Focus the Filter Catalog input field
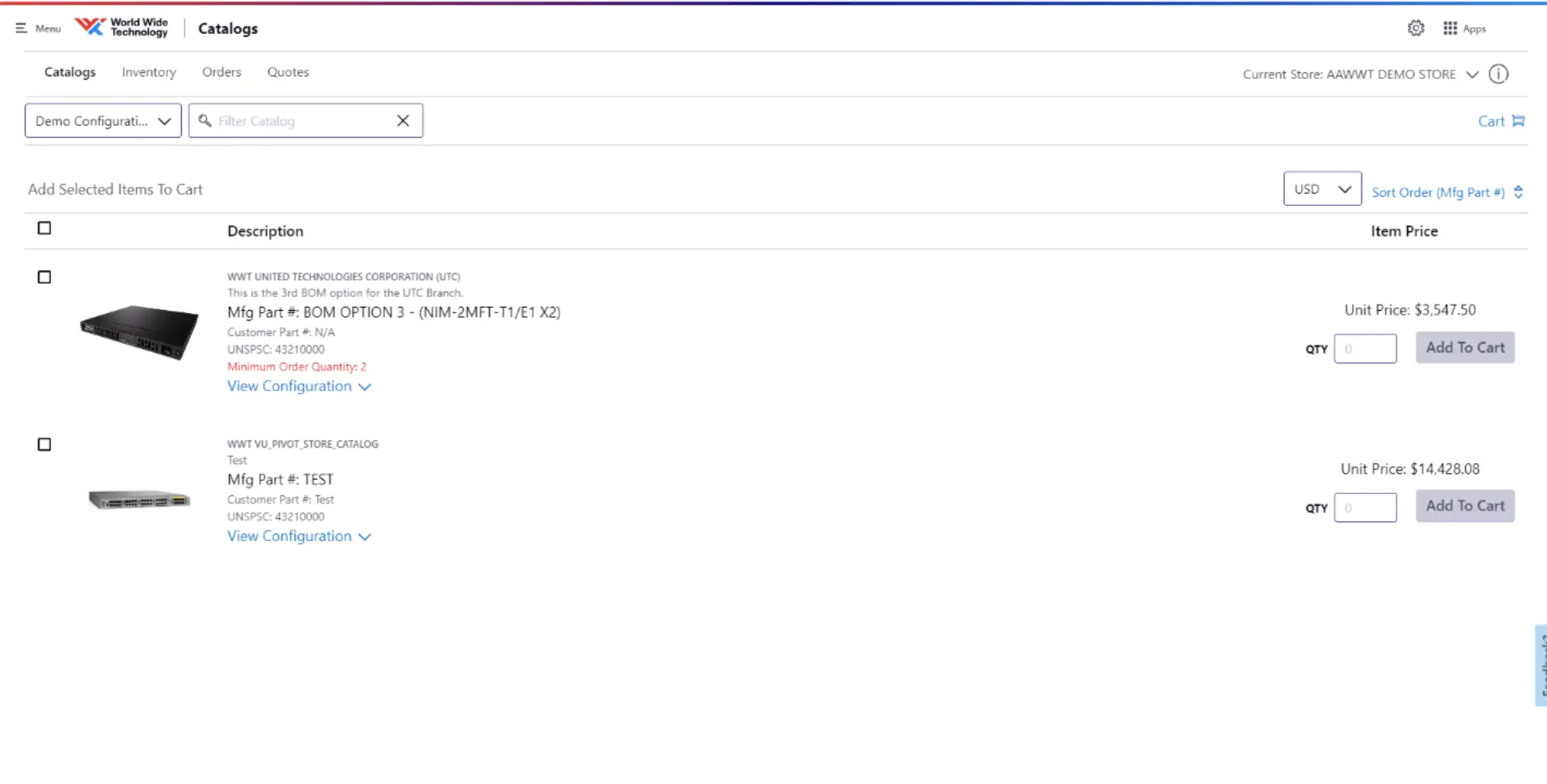Screen dimensions: 1547x784 point(306,121)
